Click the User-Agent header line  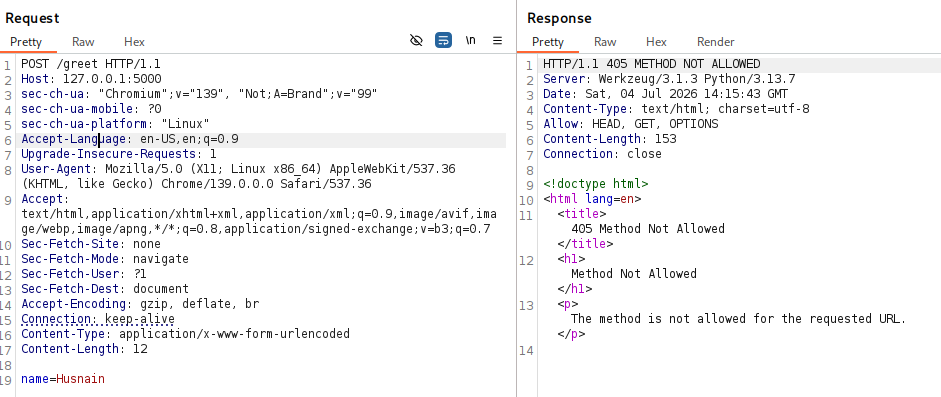pyautogui.click(x=238, y=176)
